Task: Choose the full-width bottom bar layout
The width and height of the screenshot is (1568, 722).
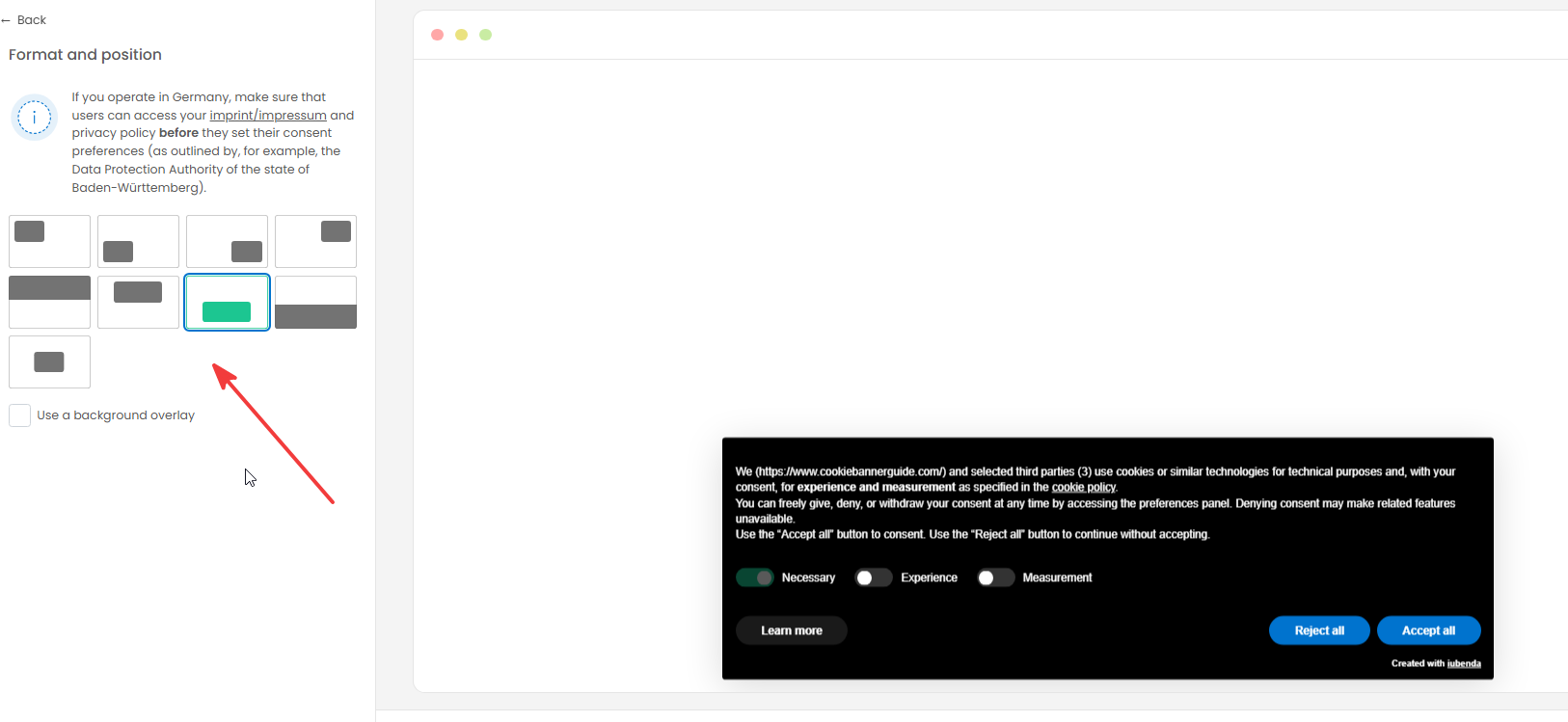Action: (315, 302)
